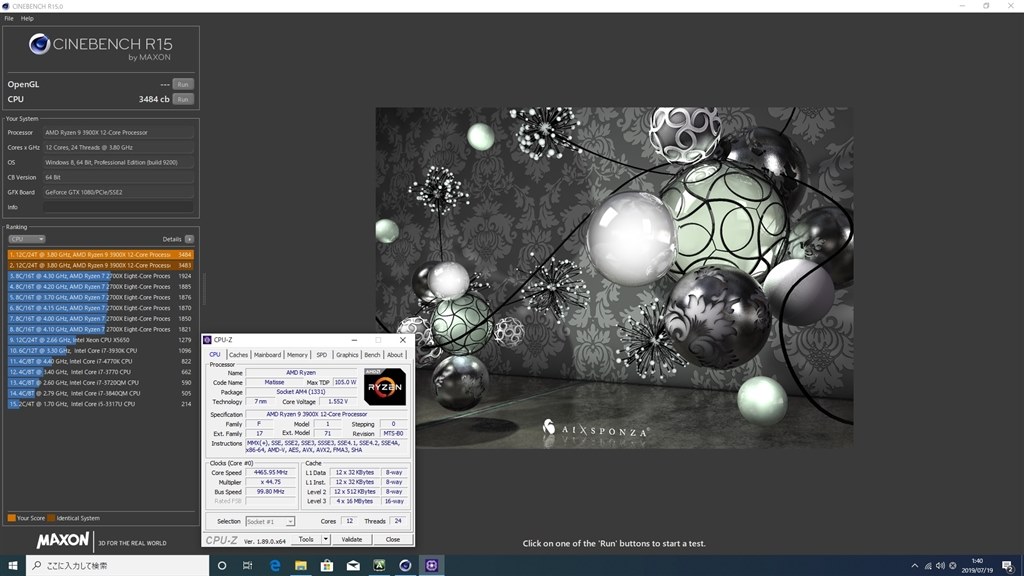Viewport: 1024px width, 576px height.
Task: Switch to the SPD tab in CPU-Z
Action: tap(323, 354)
